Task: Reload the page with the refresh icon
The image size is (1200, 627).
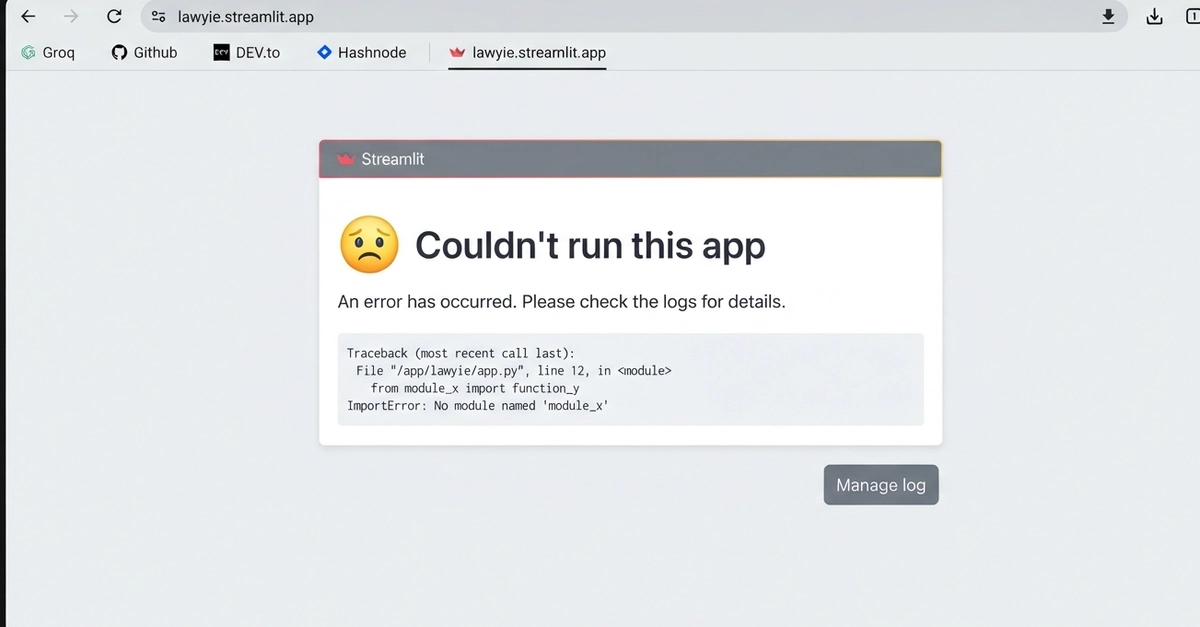Action: [114, 16]
